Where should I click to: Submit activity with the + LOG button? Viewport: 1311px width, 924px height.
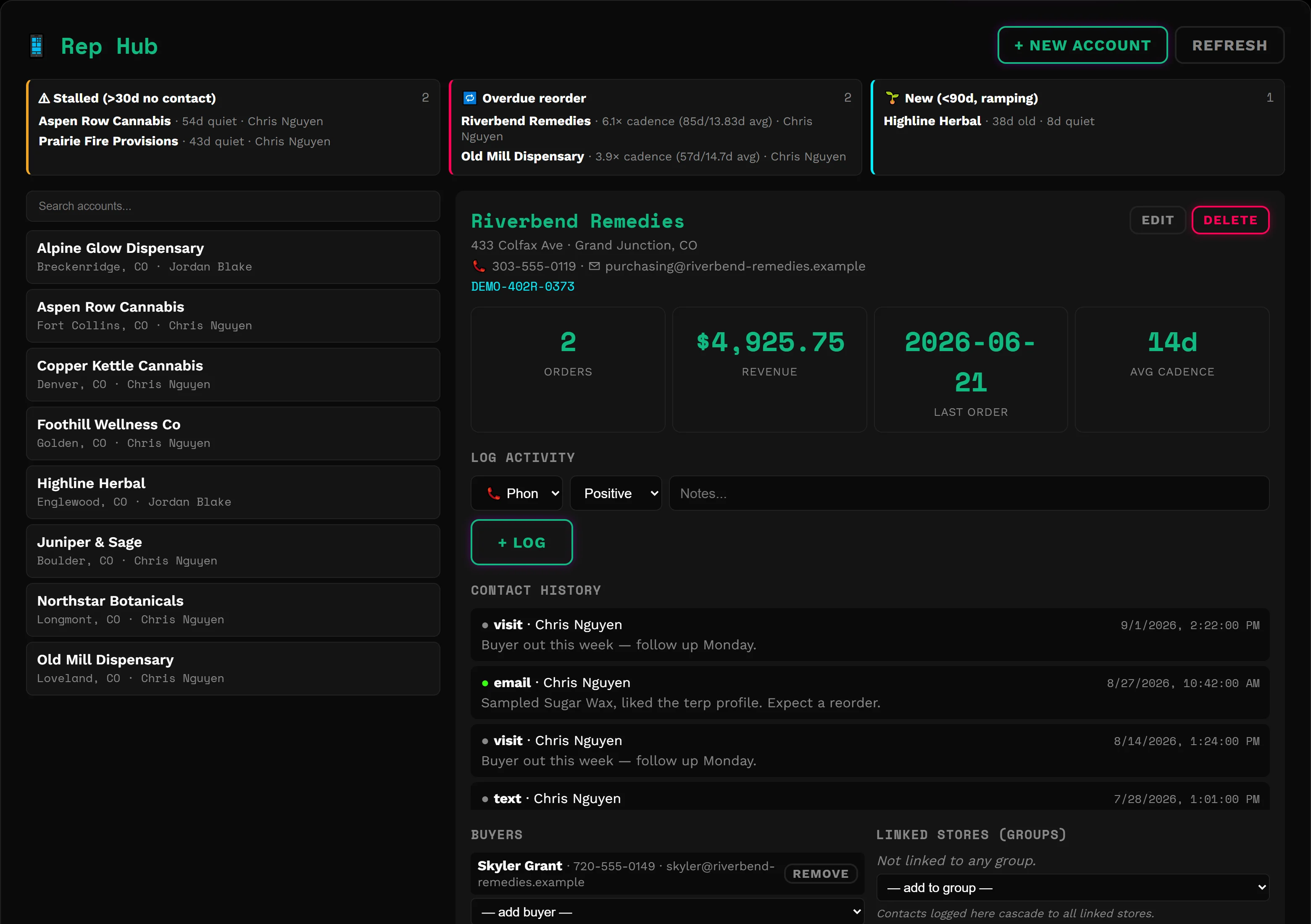tap(521, 542)
